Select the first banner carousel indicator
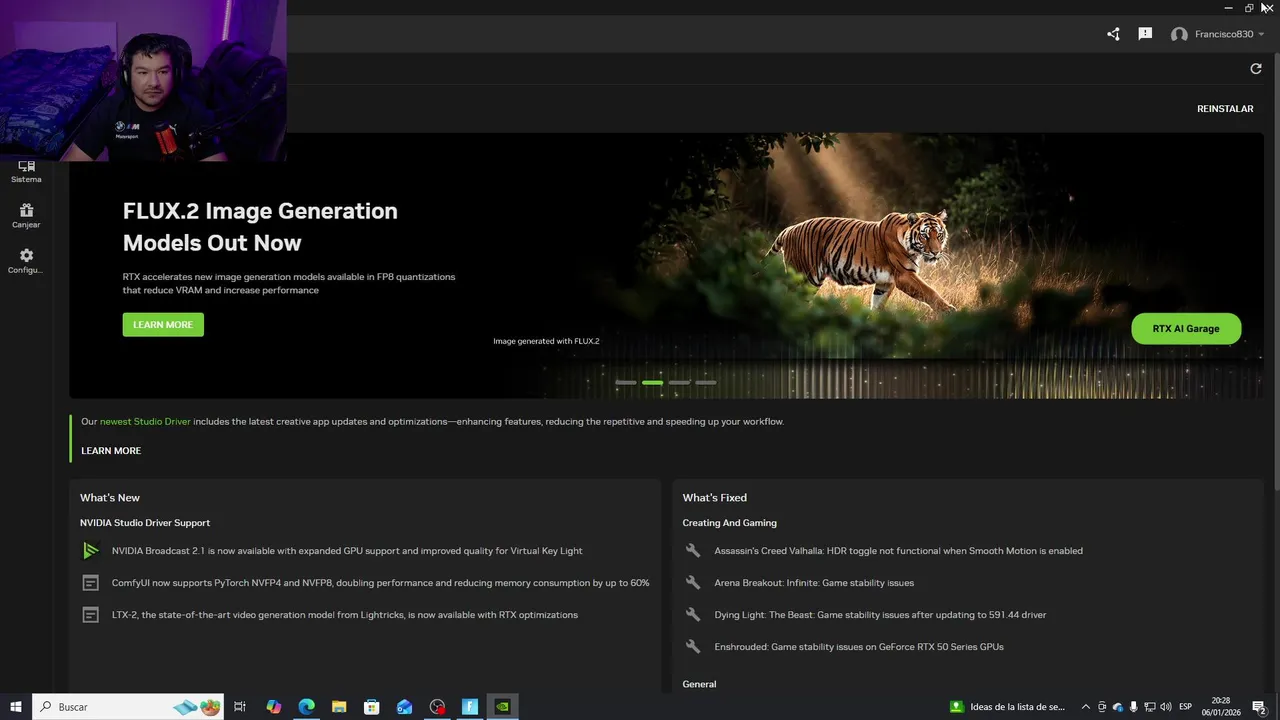Screen dimensions: 1280x720 tap(626, 383)
